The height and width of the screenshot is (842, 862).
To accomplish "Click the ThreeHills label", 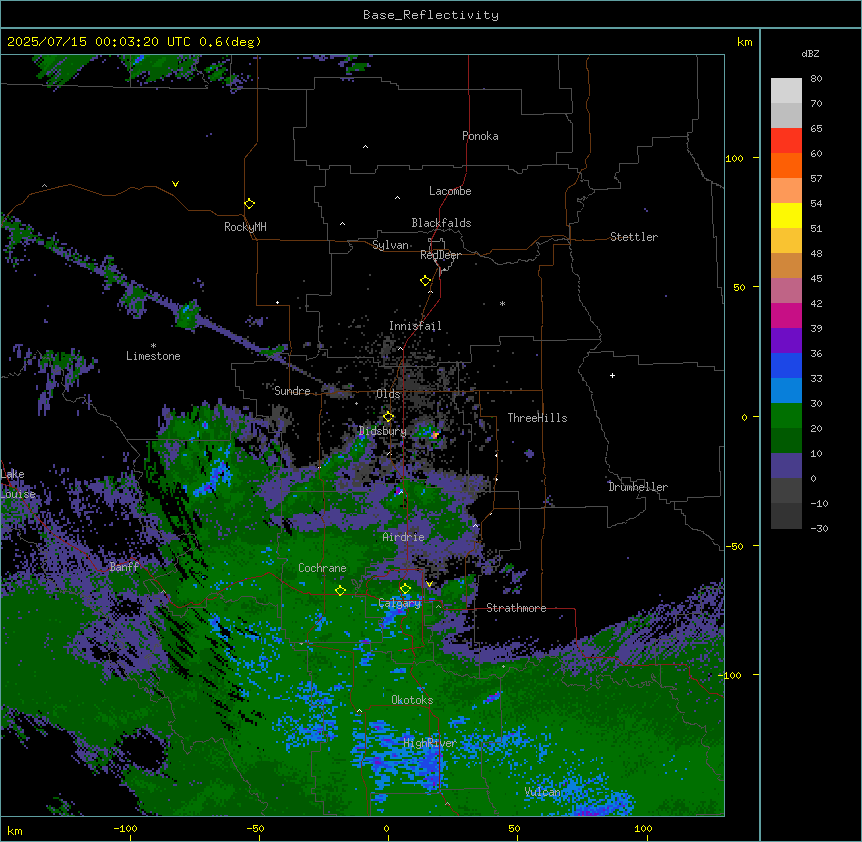I will pos(537,418).
